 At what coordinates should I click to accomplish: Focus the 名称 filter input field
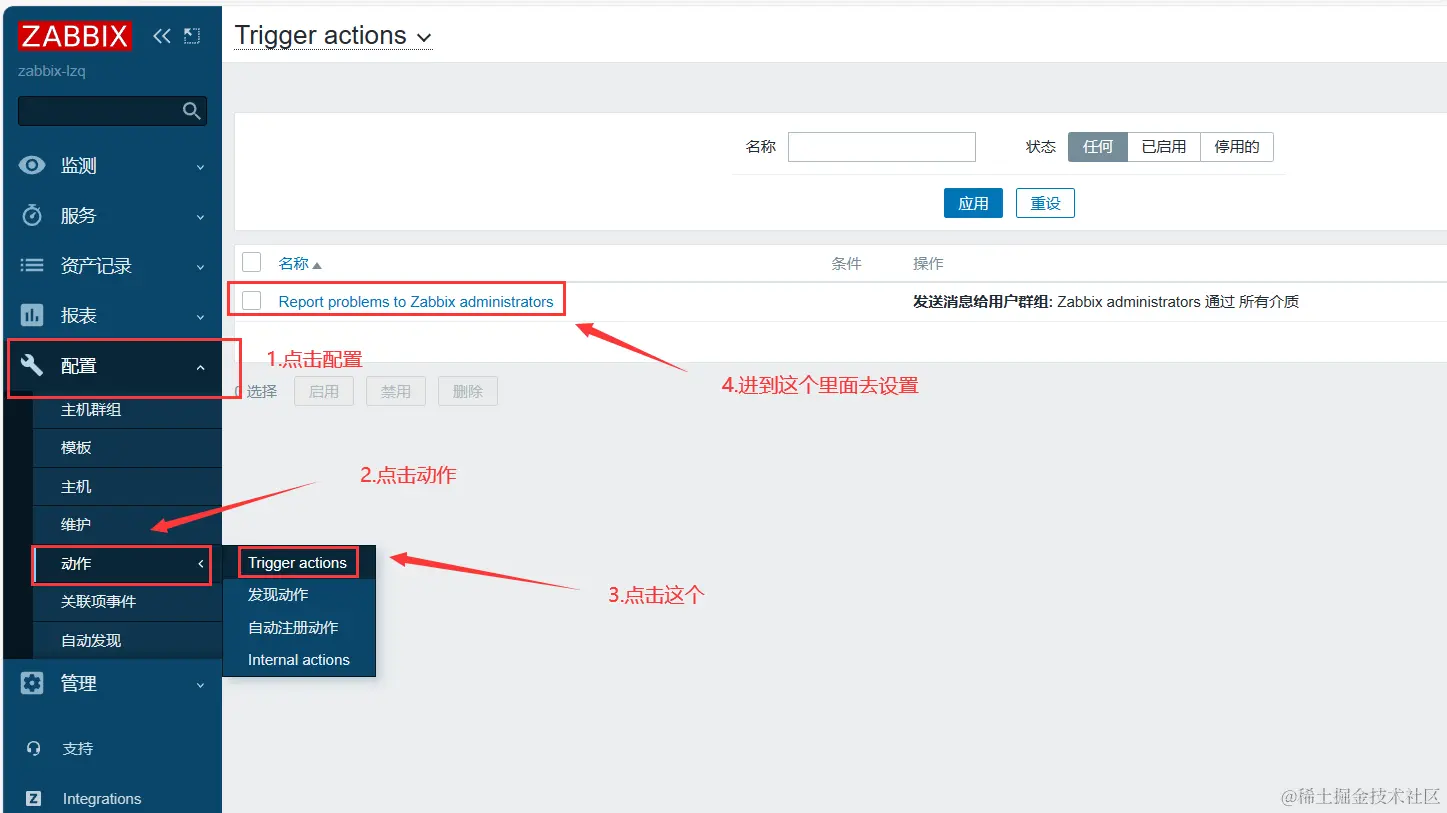point(882,147)
